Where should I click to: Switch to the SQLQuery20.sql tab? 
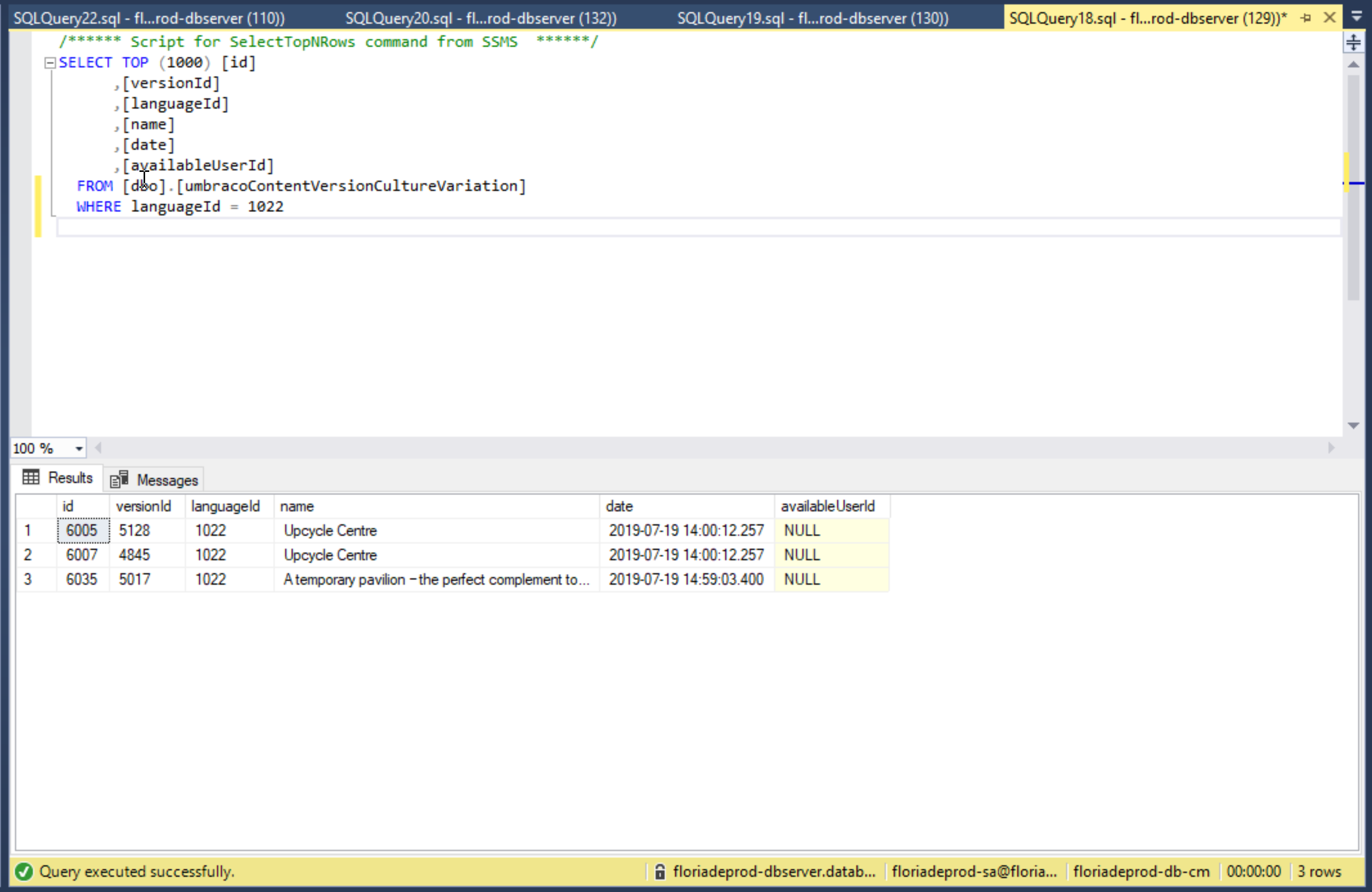pos(480,18)
